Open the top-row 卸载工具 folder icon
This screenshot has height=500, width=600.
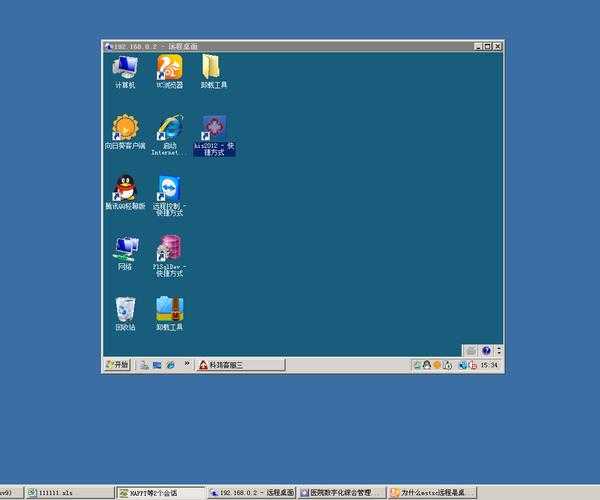213,68
